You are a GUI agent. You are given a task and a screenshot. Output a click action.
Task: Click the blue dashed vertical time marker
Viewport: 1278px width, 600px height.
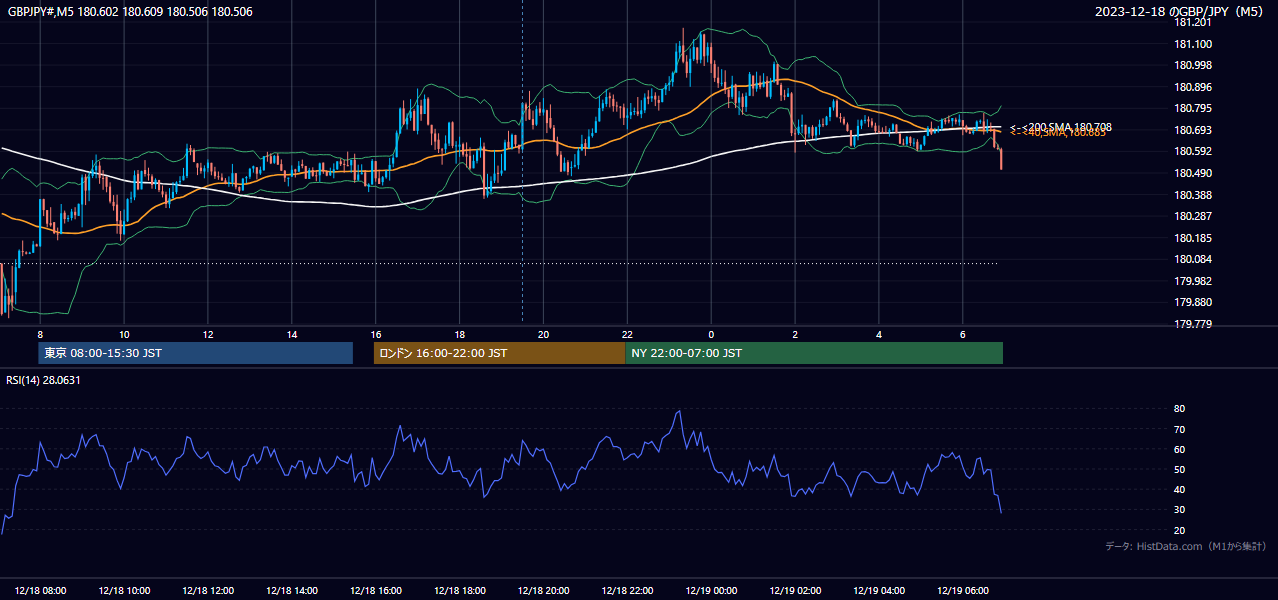(522, 160)
